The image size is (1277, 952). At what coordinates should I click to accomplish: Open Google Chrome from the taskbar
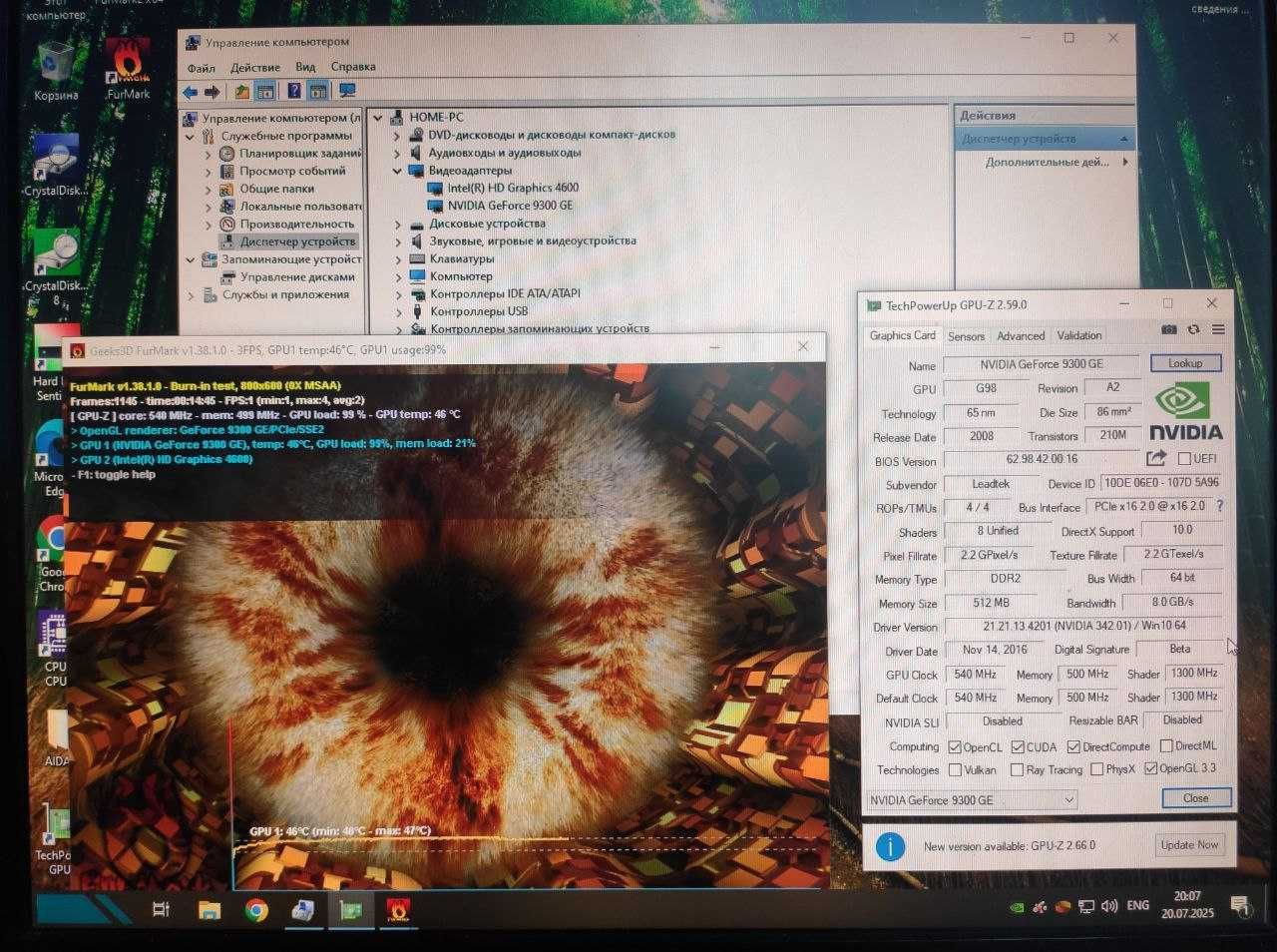tap(256, 910)
